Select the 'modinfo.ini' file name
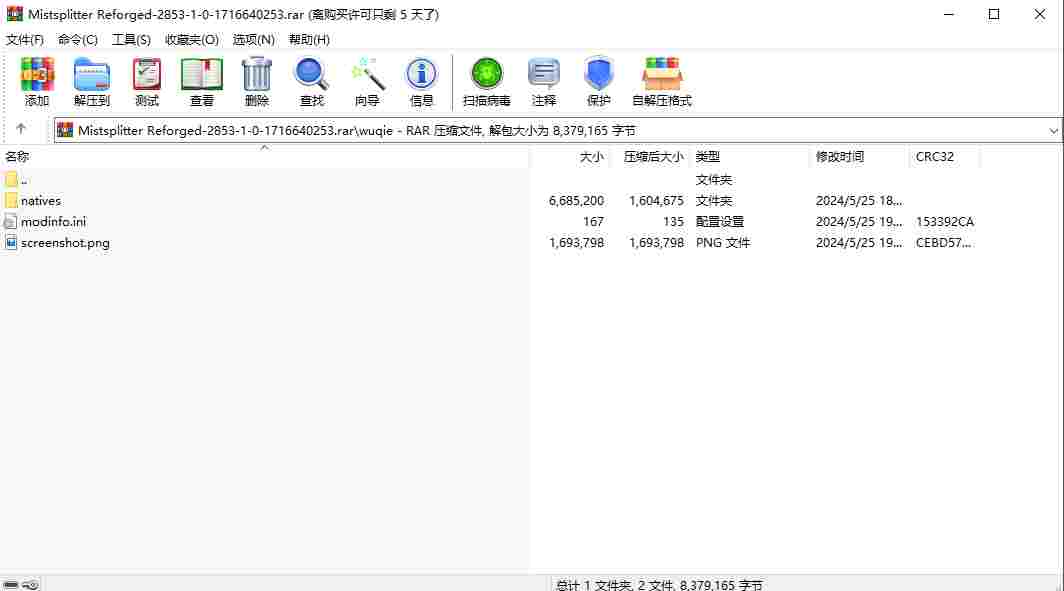The width and height of the screenshot is (1064, 591). [54, 222]
